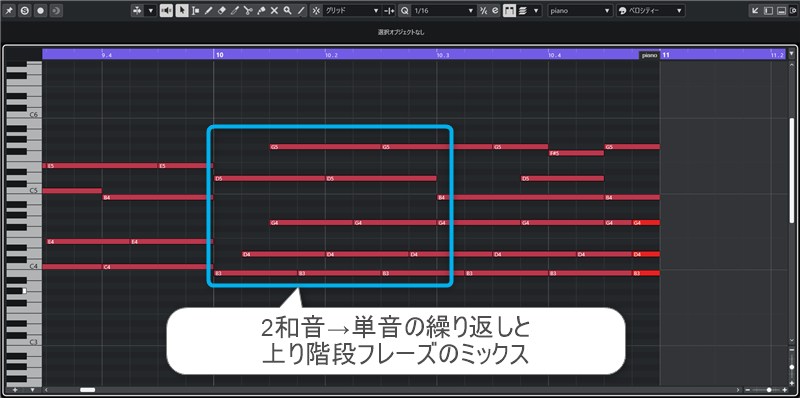Click the part layers stack icon

coord(522,11)
